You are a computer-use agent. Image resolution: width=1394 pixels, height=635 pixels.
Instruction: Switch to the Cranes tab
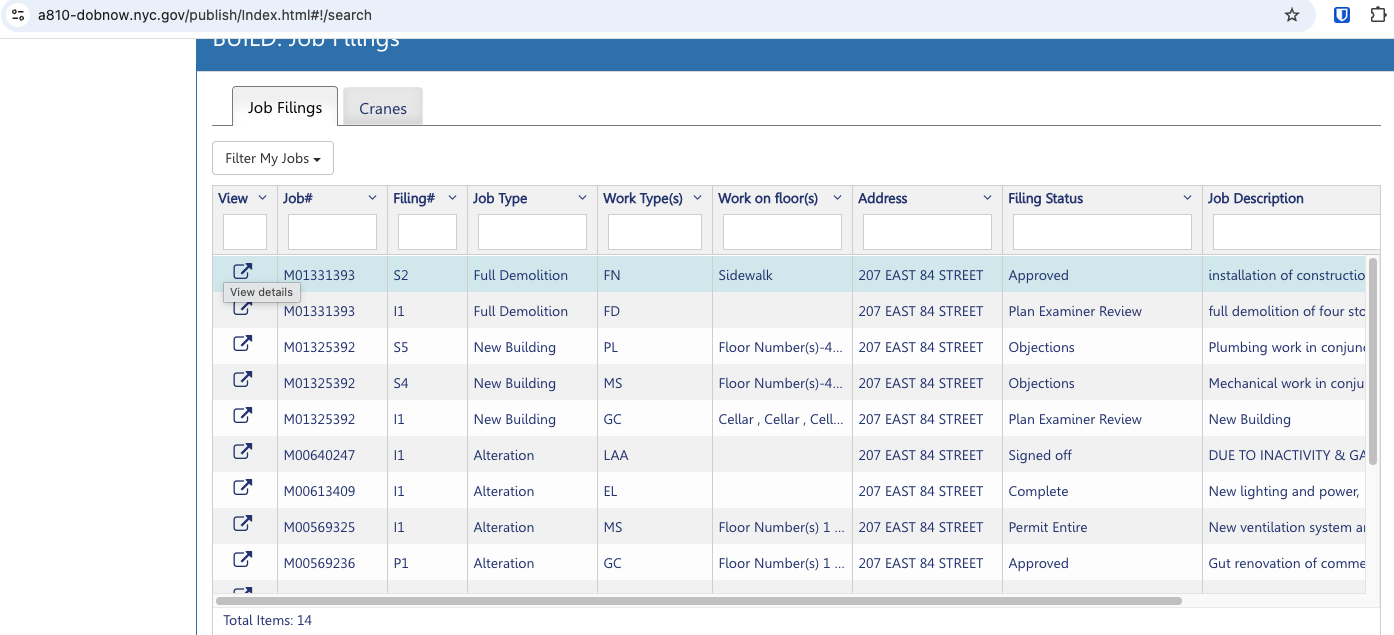coord(383,108)
